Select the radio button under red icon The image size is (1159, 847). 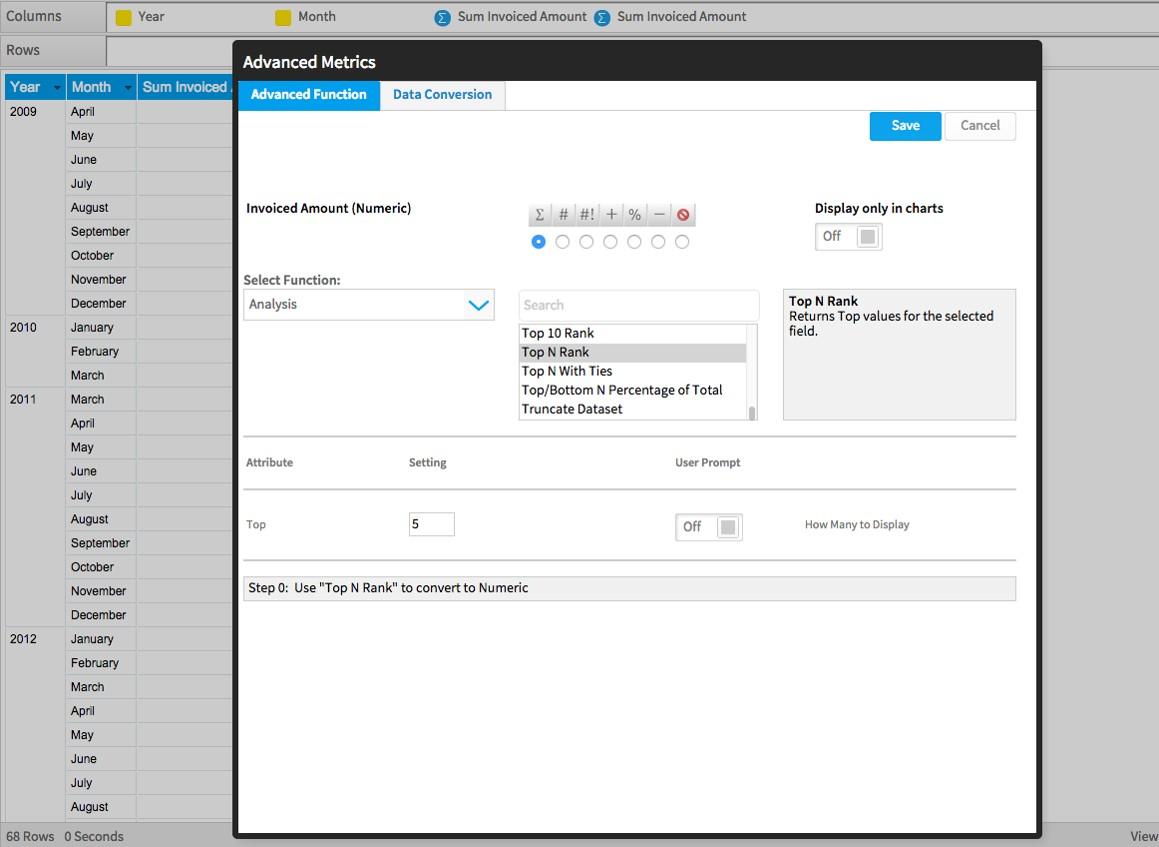coord(682,242)
